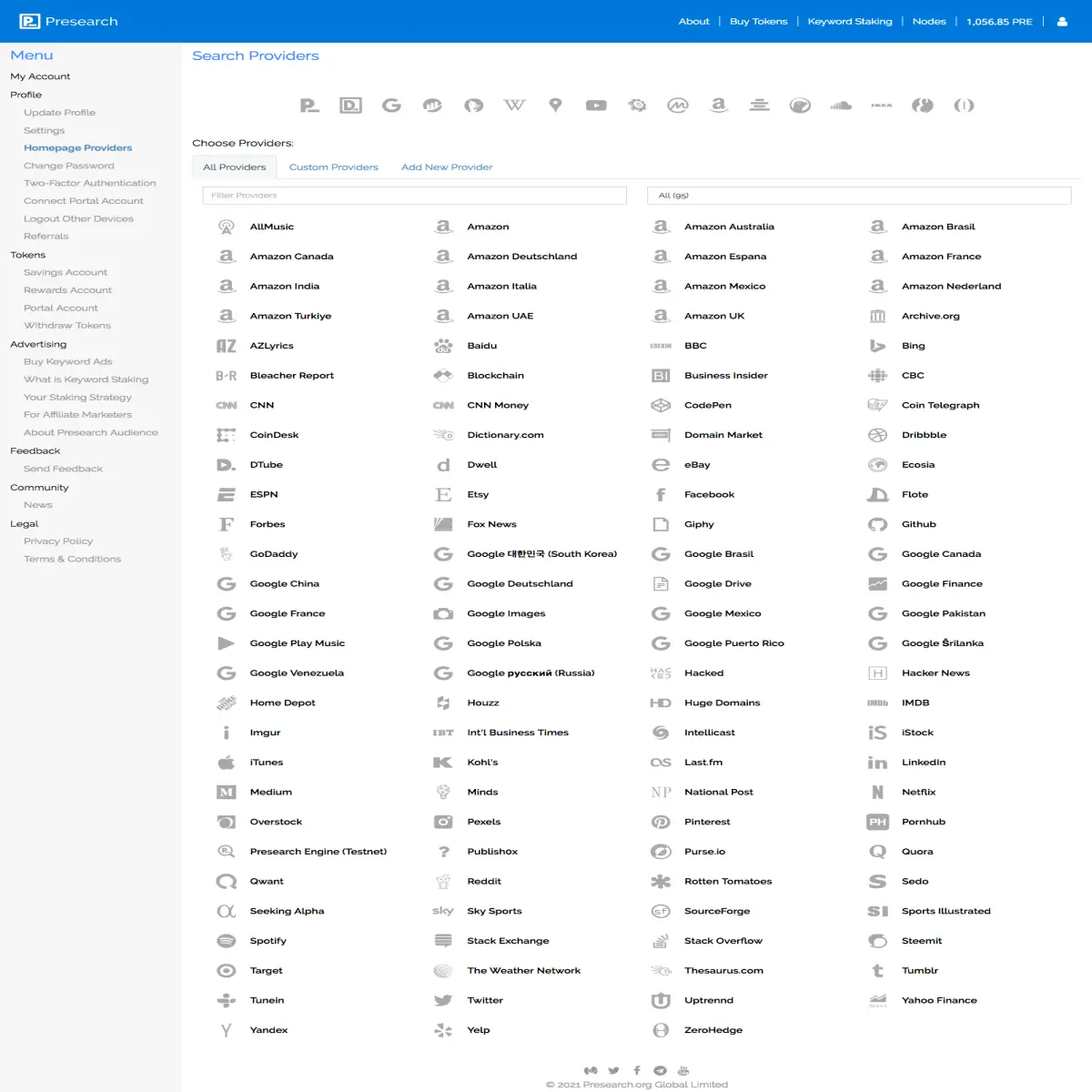The image size is (1092, 1092).
Task: Click the 1,056.85 PRE balance
Action: [999, 22]
